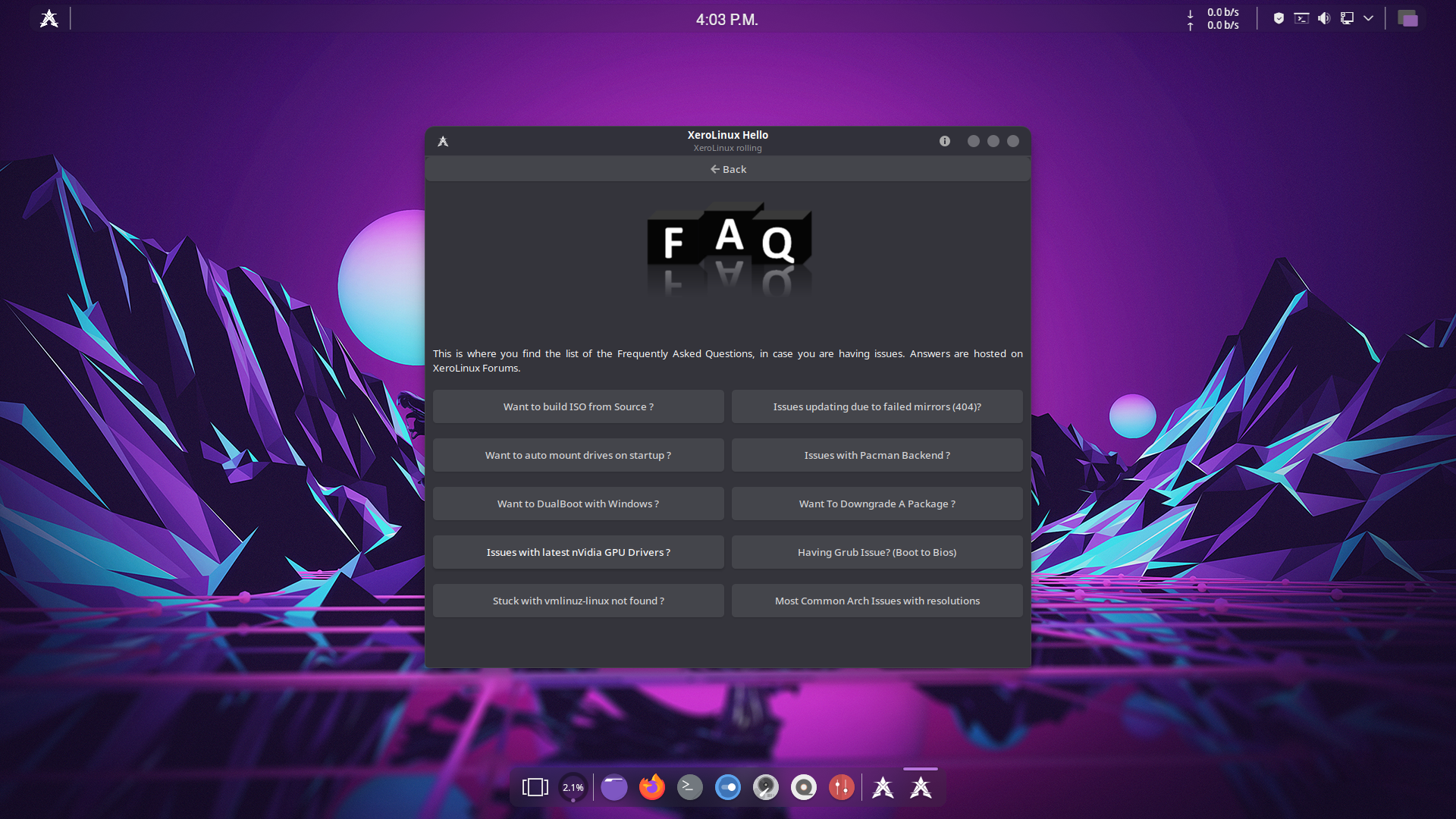
Task: Open the grey disc icon in dock
Action: tap(804, 787)
